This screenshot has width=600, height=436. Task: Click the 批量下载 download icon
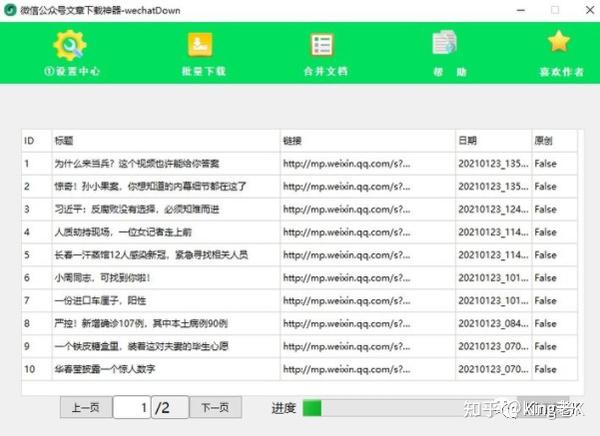coord(200,45)
